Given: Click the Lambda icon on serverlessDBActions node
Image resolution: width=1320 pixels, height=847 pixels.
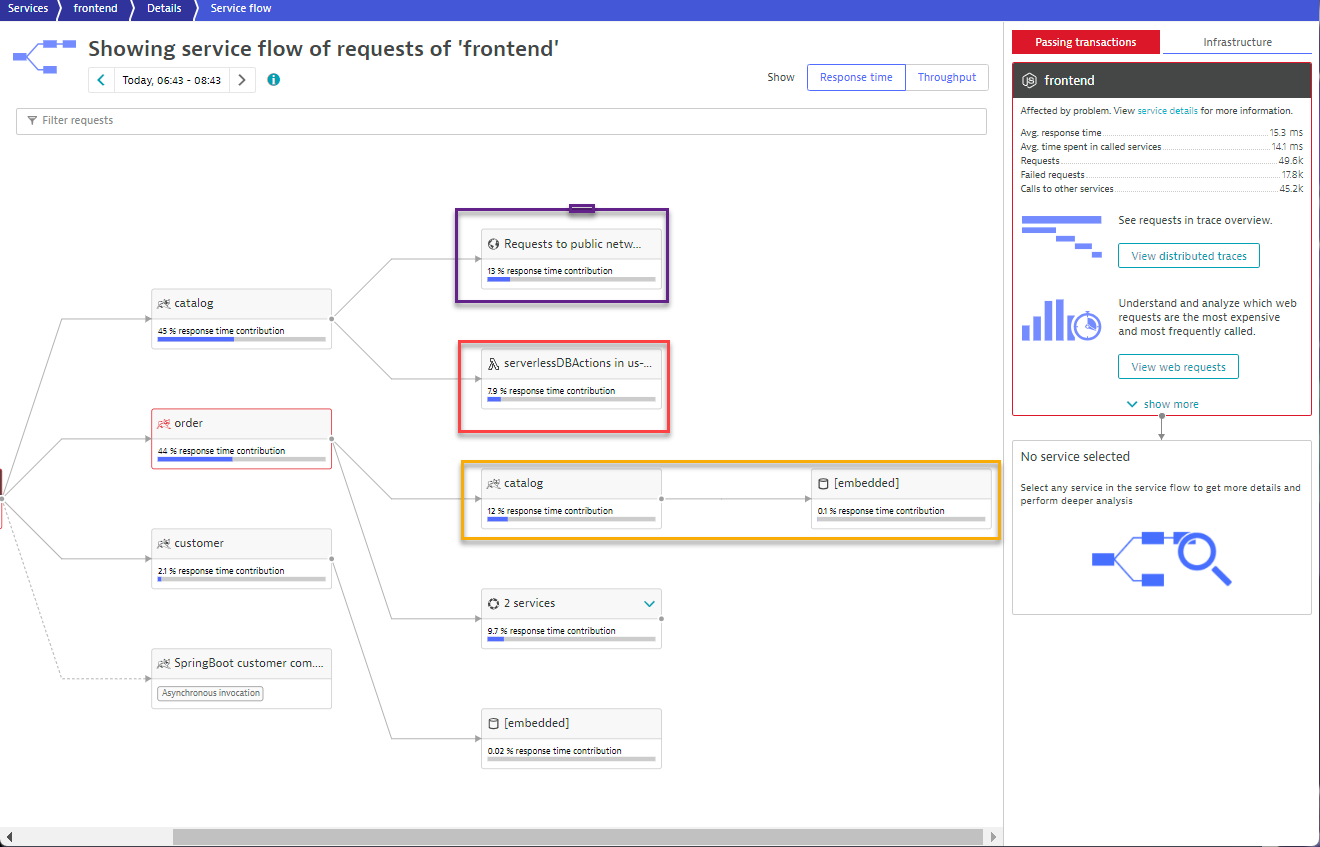Looking at the screenshot, I should pos(492,364).
